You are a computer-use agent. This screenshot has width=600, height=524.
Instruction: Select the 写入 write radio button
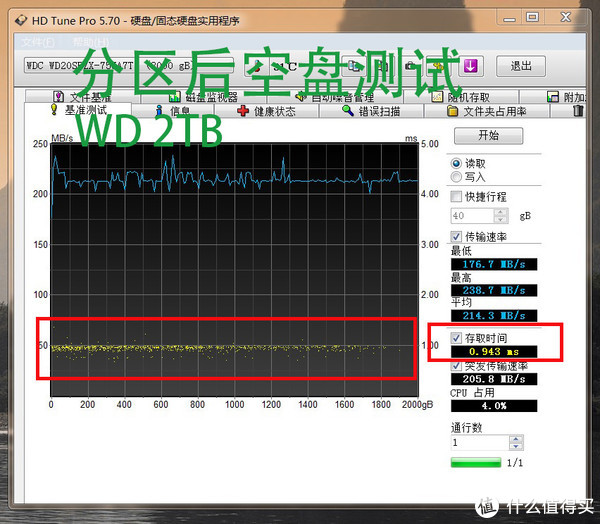pyautogui.click(x=456, y=177)
